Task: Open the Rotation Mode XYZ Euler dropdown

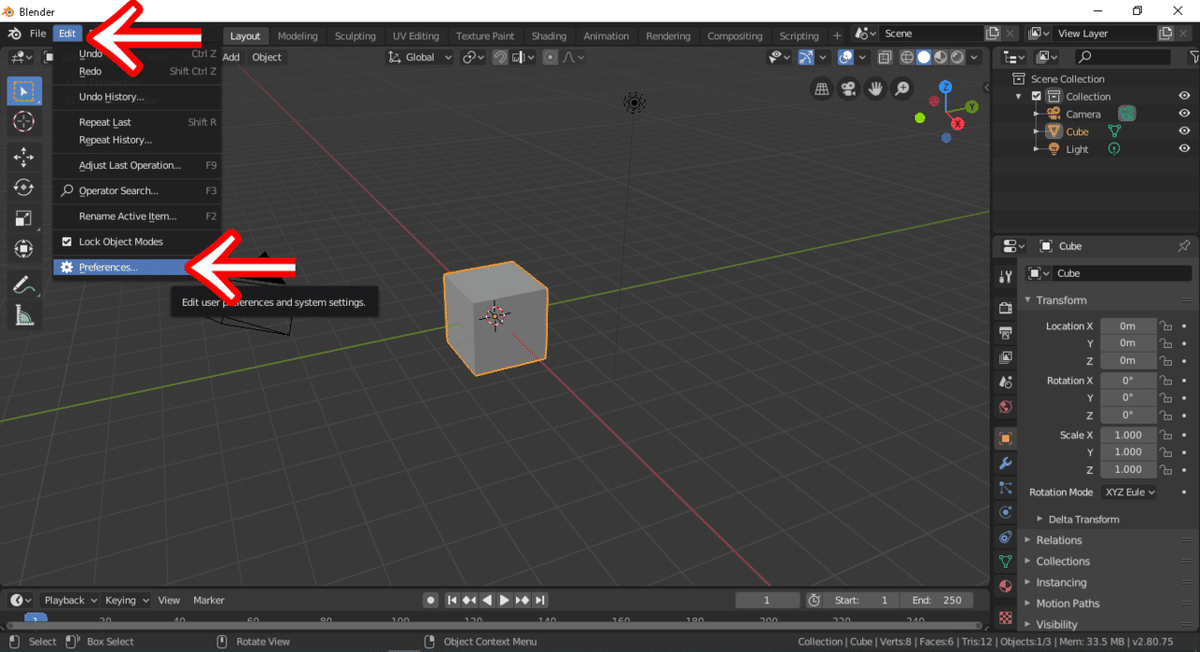Action: click(1129, 492)
